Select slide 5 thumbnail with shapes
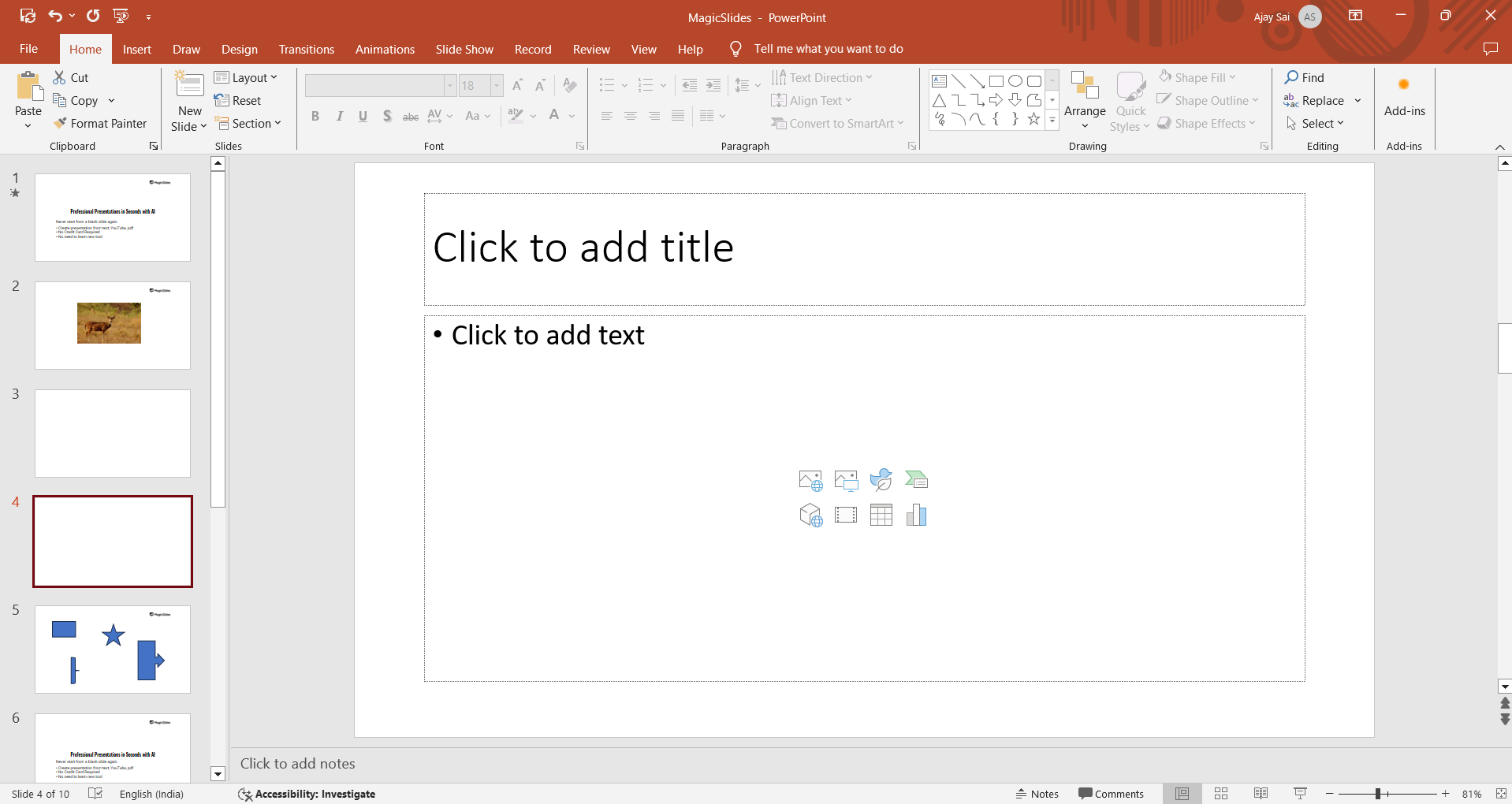The image size is (1512, 804). [113, 650]
